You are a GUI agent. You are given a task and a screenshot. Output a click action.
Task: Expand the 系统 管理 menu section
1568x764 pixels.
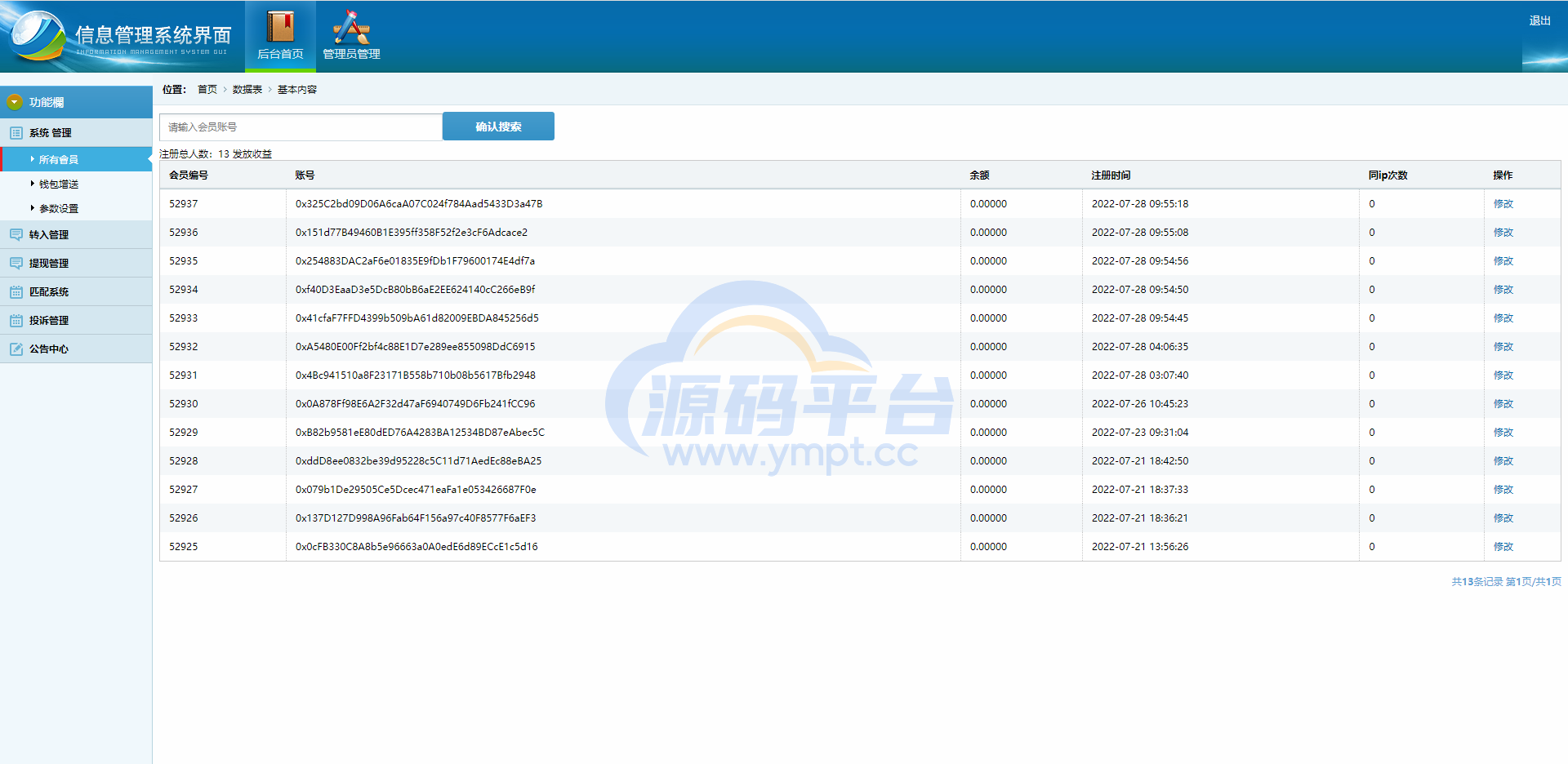[x=76, y=132]
